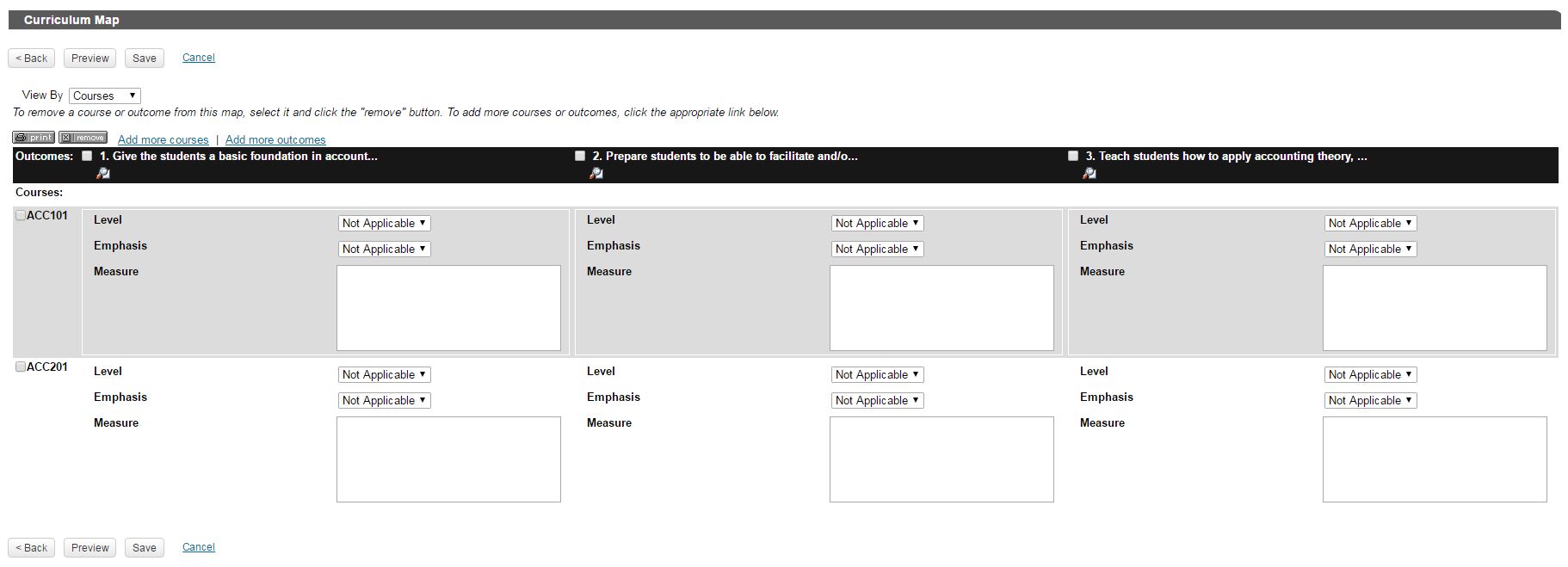Click outcome 2 title Prepare students
1568x567 pixels.
coord(725,156)
